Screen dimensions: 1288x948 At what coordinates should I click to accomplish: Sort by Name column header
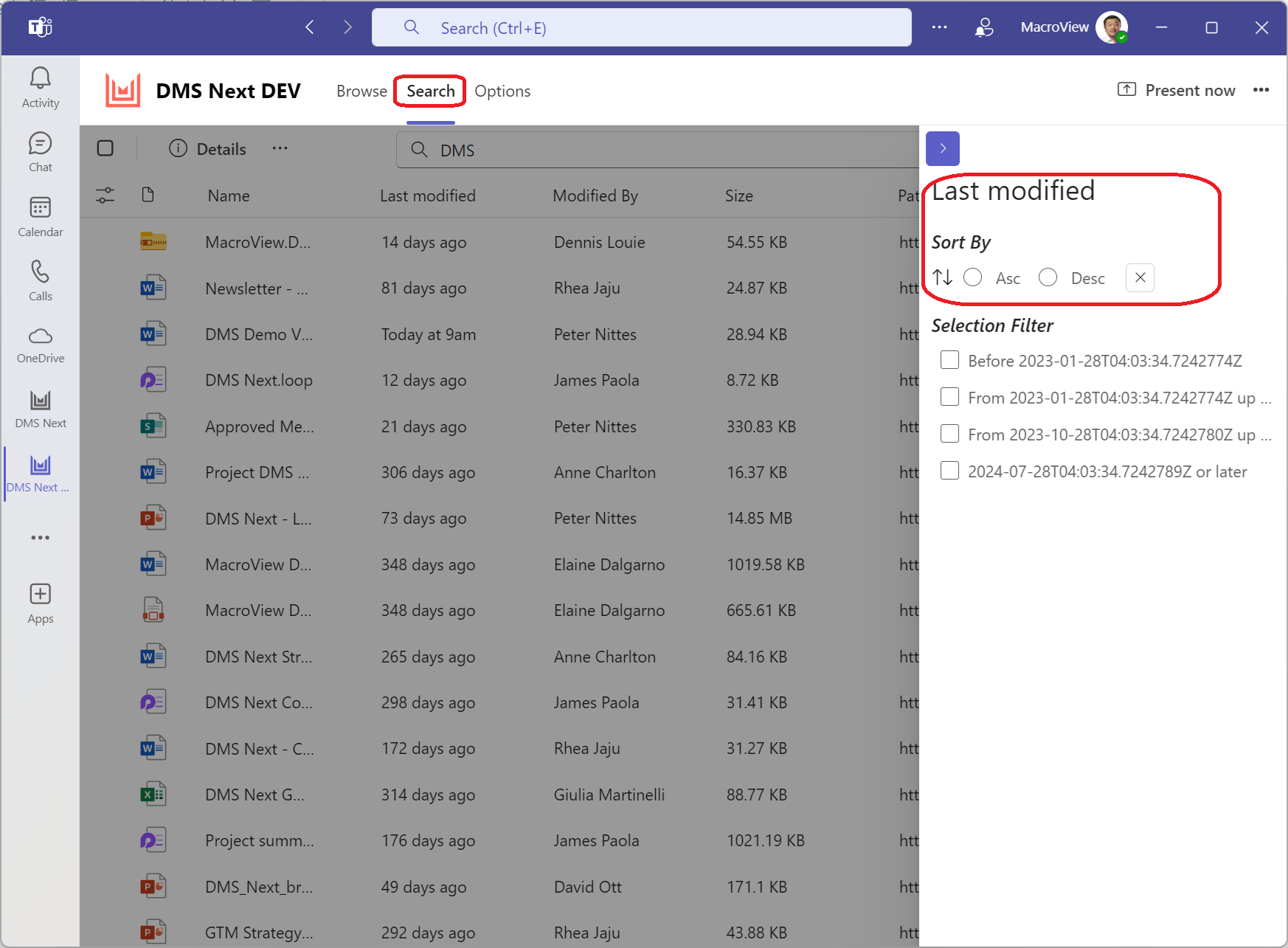229,196
